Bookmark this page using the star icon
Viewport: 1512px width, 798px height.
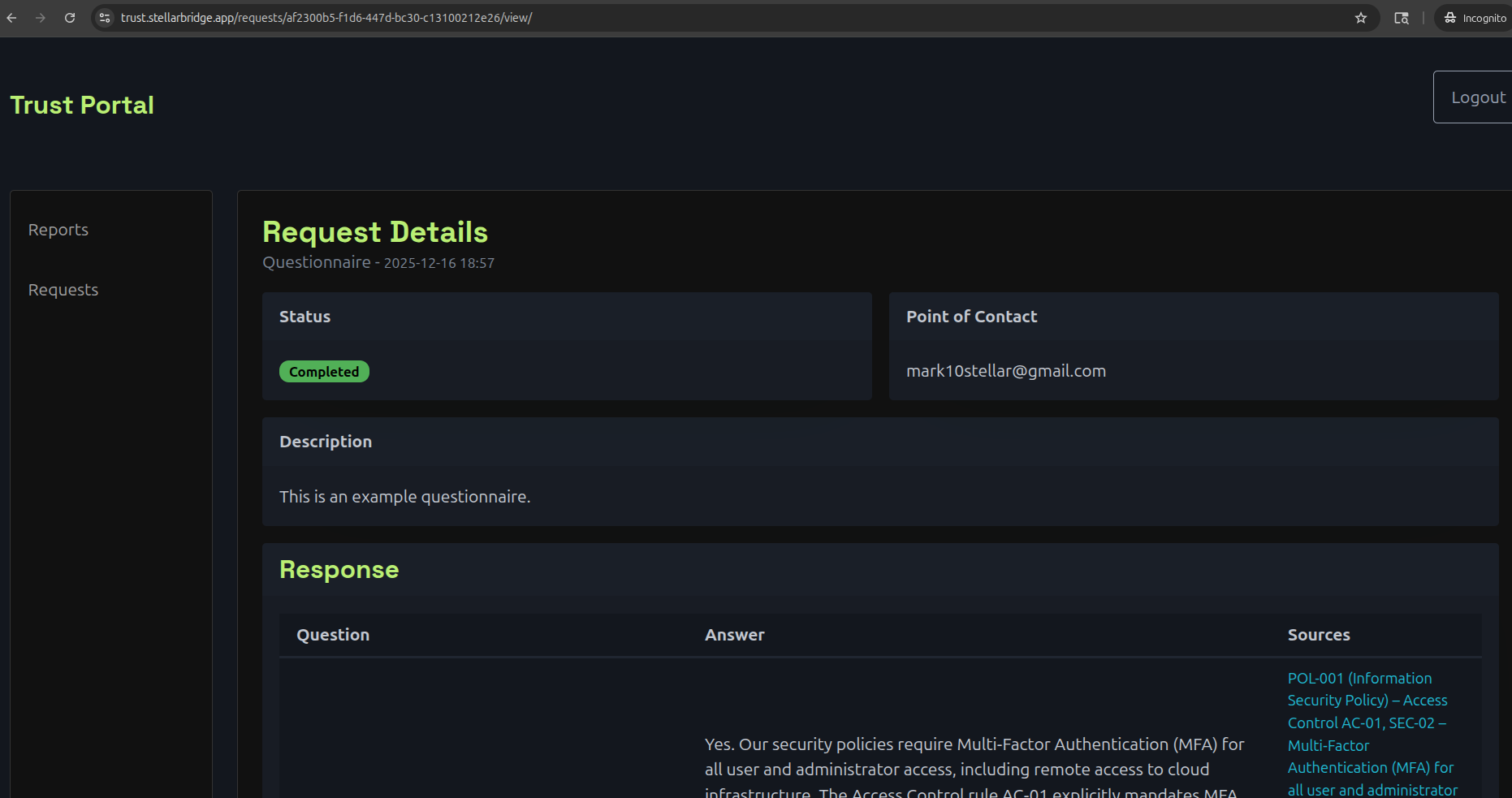(1360, 17)
